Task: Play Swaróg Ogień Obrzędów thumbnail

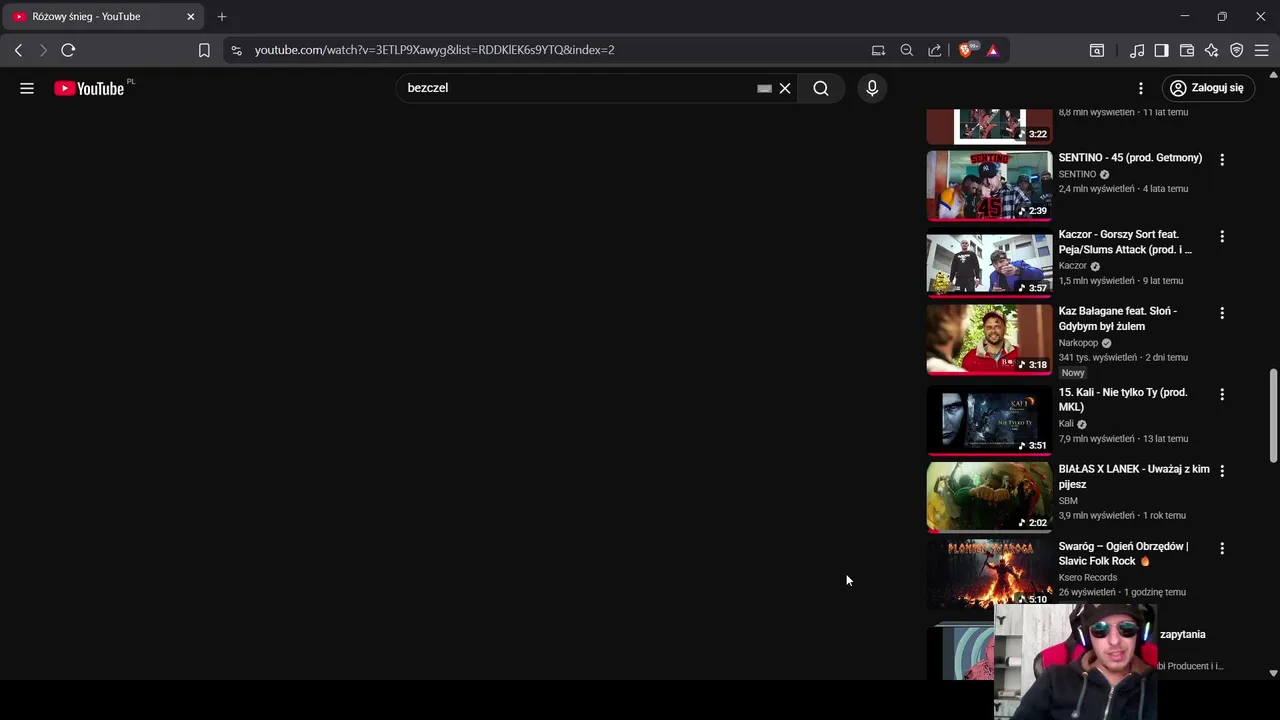Action: pos(989,574)
